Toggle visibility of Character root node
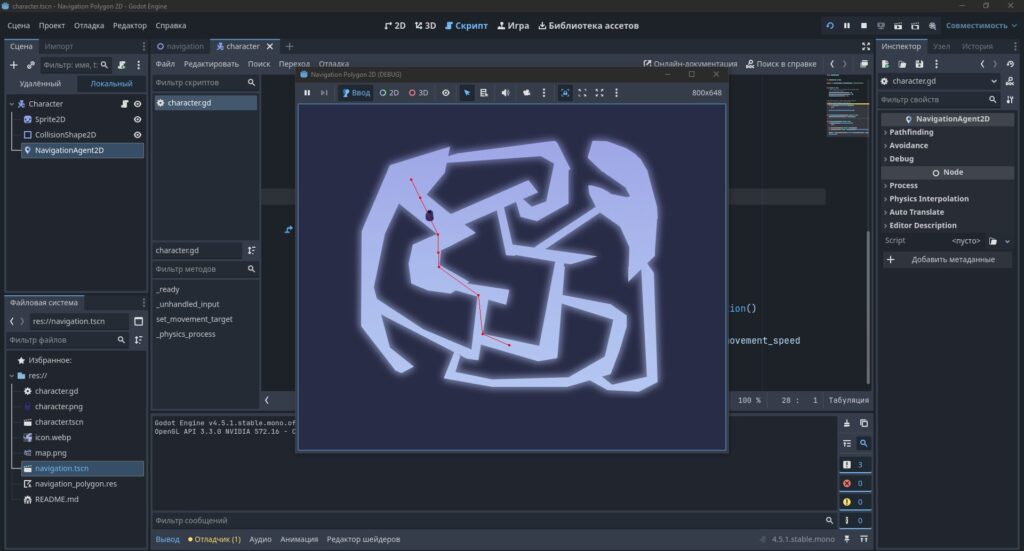Viewport: 1024px width, 551px height. [x=137, y=104]
